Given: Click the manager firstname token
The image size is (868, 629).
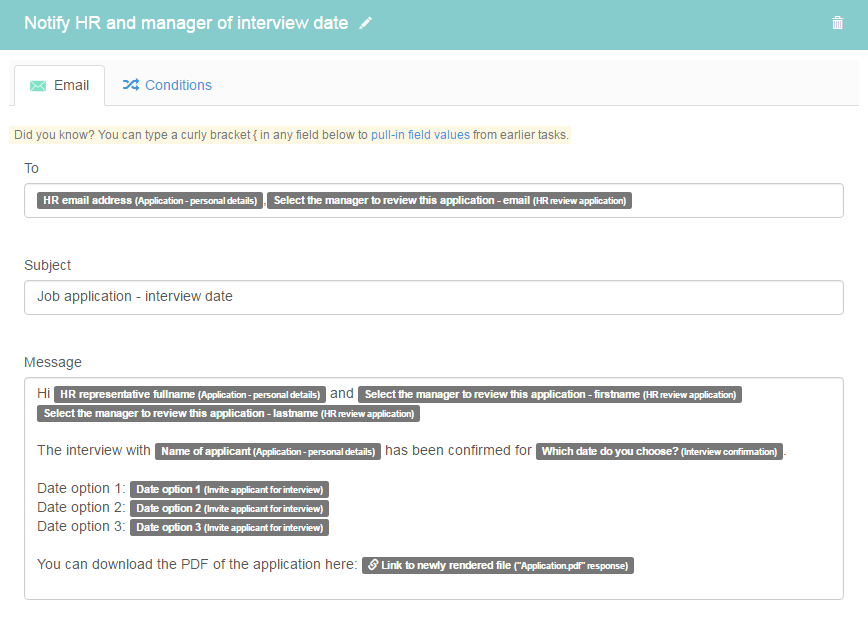Looking at the screenshot, I should coord(550,395).
